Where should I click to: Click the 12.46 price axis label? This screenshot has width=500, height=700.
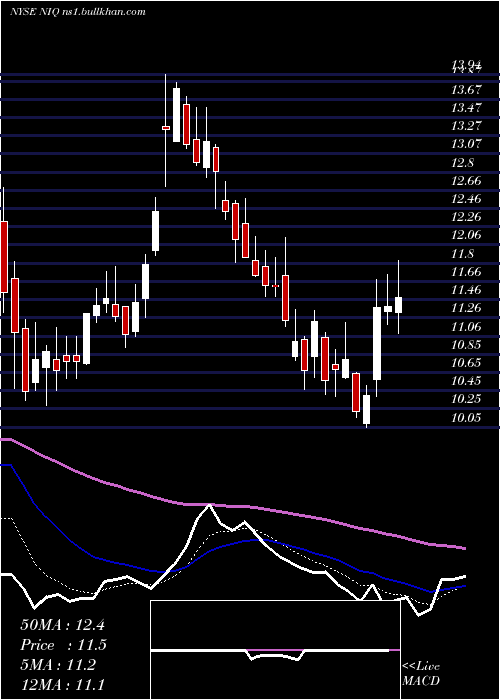tap(467, 199)
